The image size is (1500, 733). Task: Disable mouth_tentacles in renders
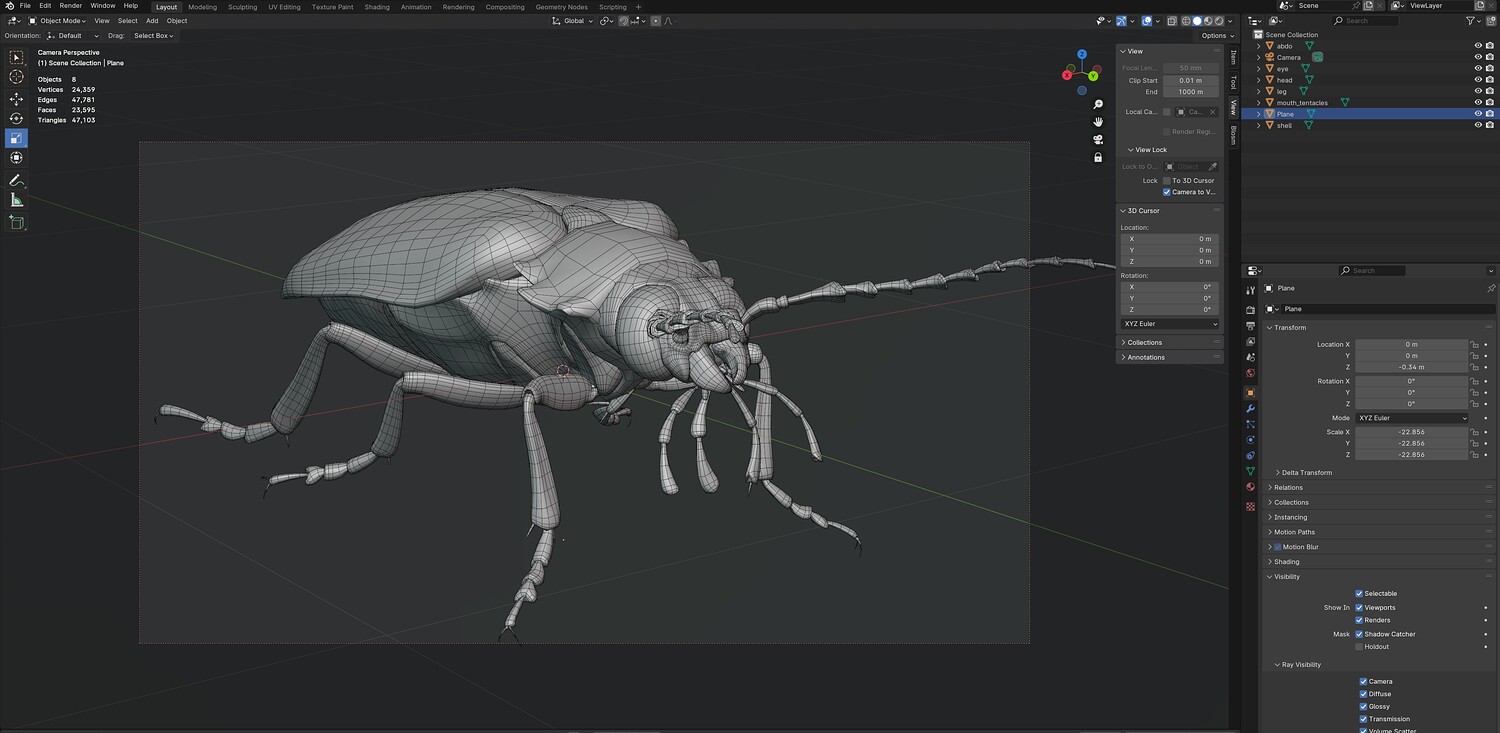tap(1491, 103)
